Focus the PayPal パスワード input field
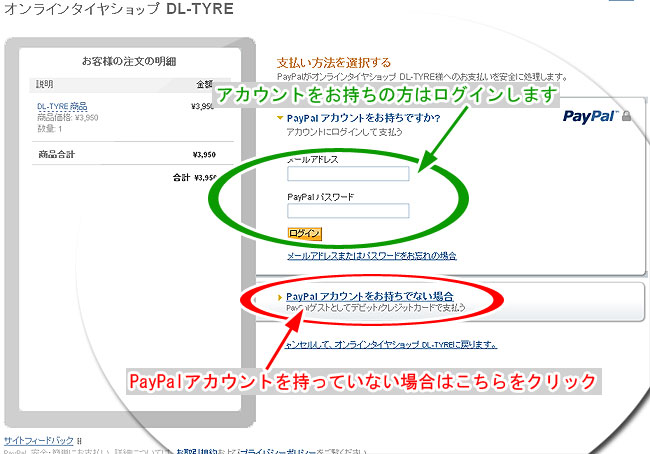 click(348, 211)
